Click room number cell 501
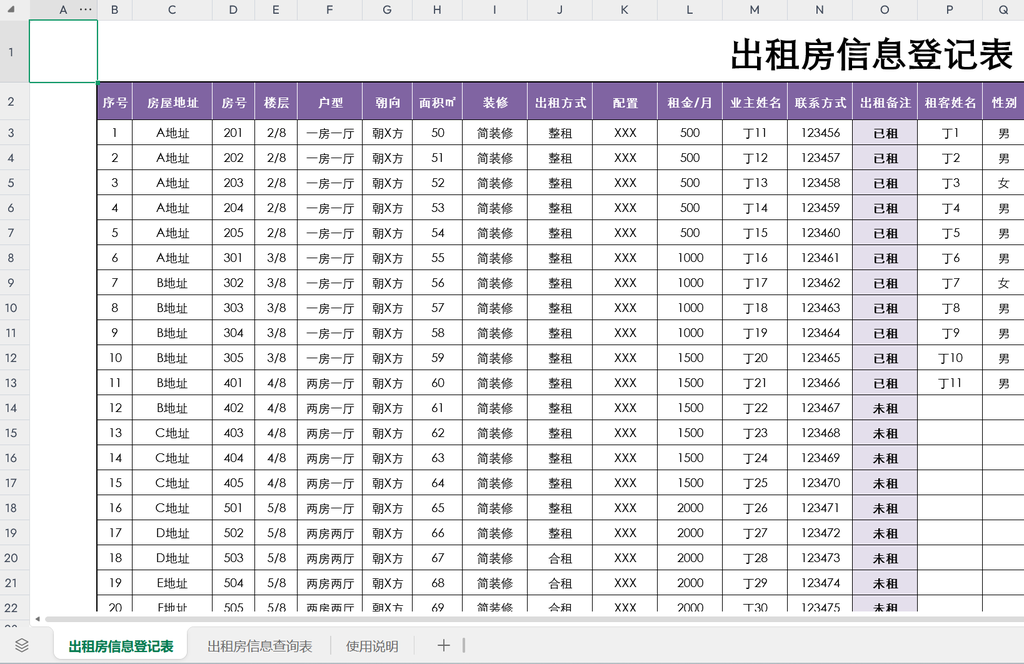This screenshot has height=664, width=1024. pyautogui.click(x=234, y=508)
